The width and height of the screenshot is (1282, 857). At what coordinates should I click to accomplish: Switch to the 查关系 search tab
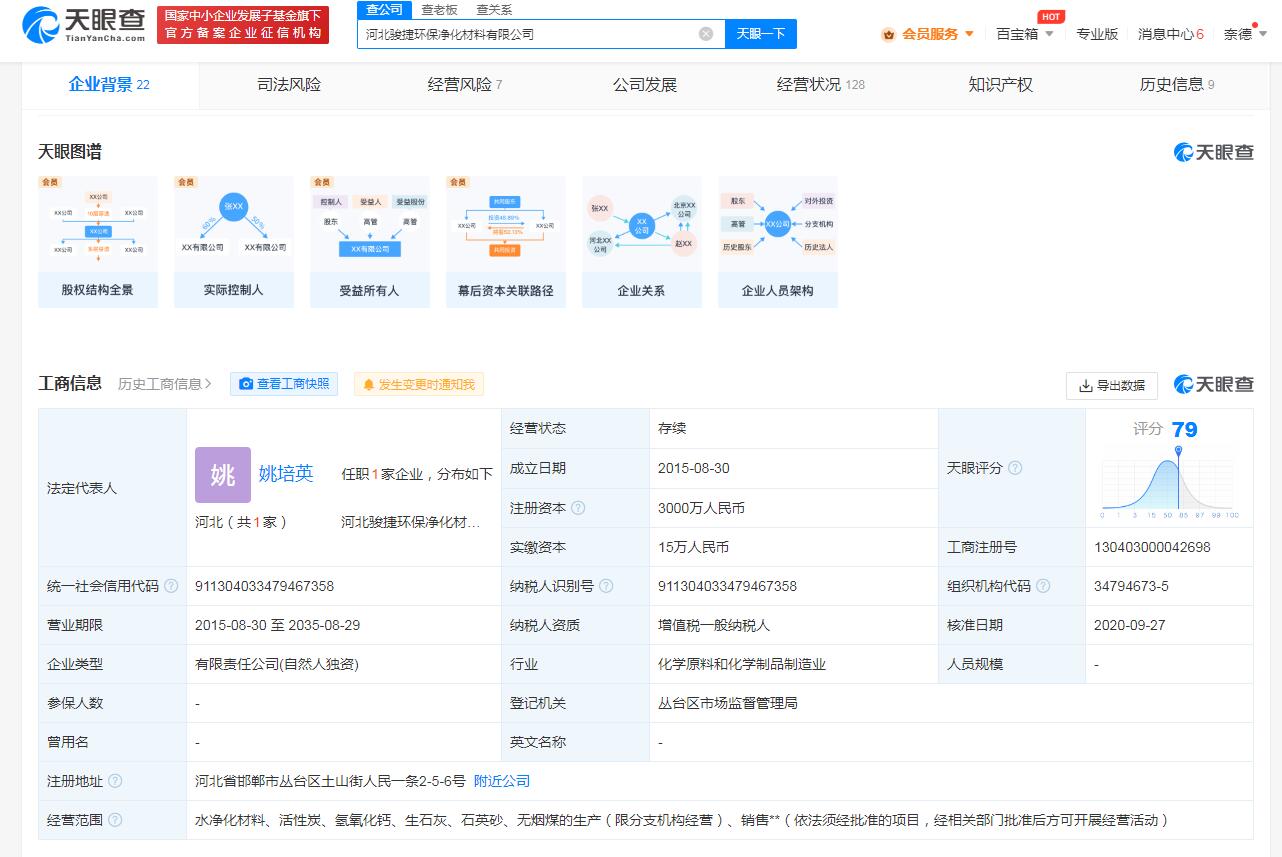(x=494, y=10)
